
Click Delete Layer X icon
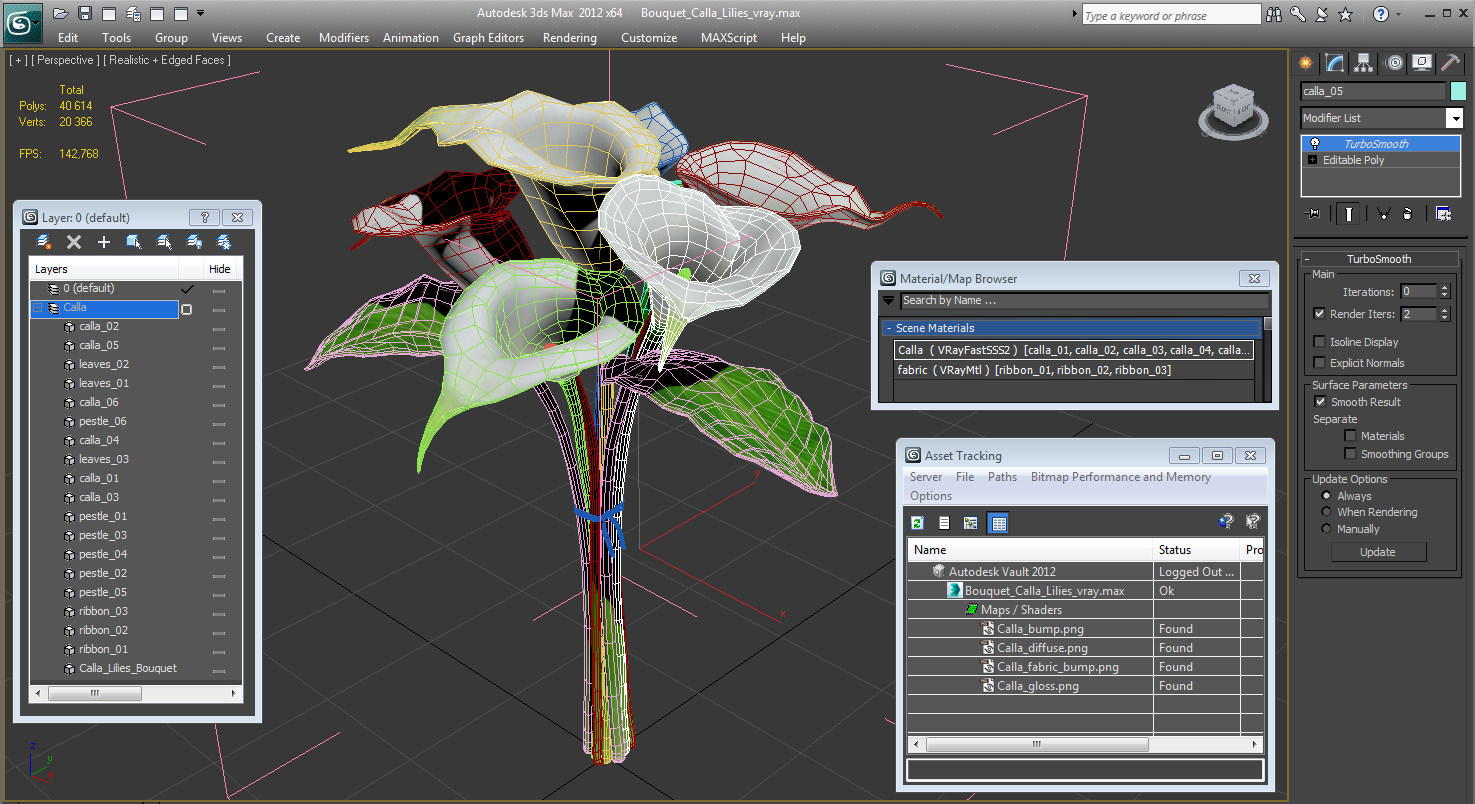[x=74, y=242]
